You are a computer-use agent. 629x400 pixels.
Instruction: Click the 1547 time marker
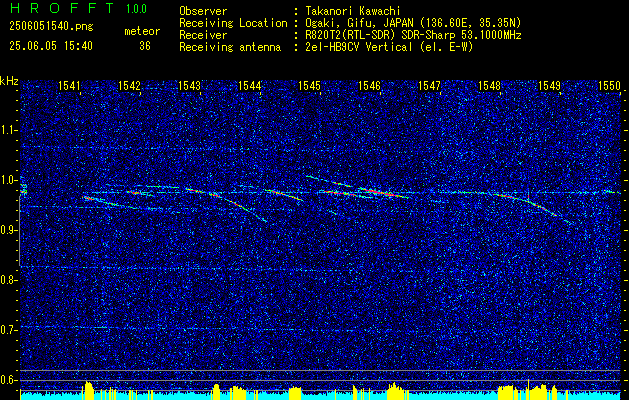(x=430, y=85)
